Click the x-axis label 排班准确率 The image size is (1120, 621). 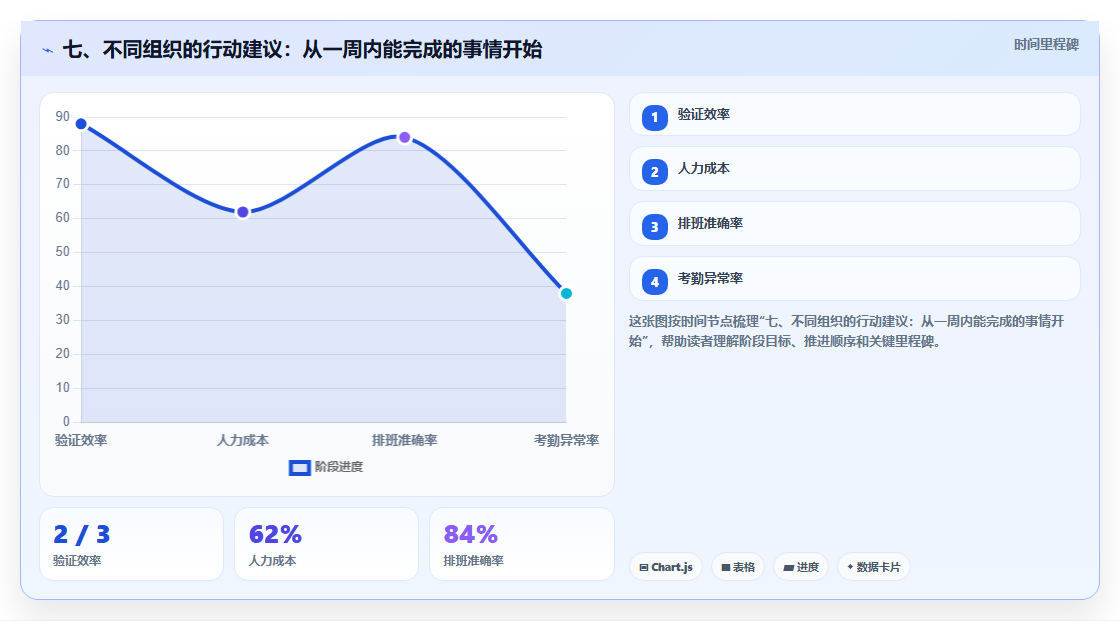pos(404,440)
